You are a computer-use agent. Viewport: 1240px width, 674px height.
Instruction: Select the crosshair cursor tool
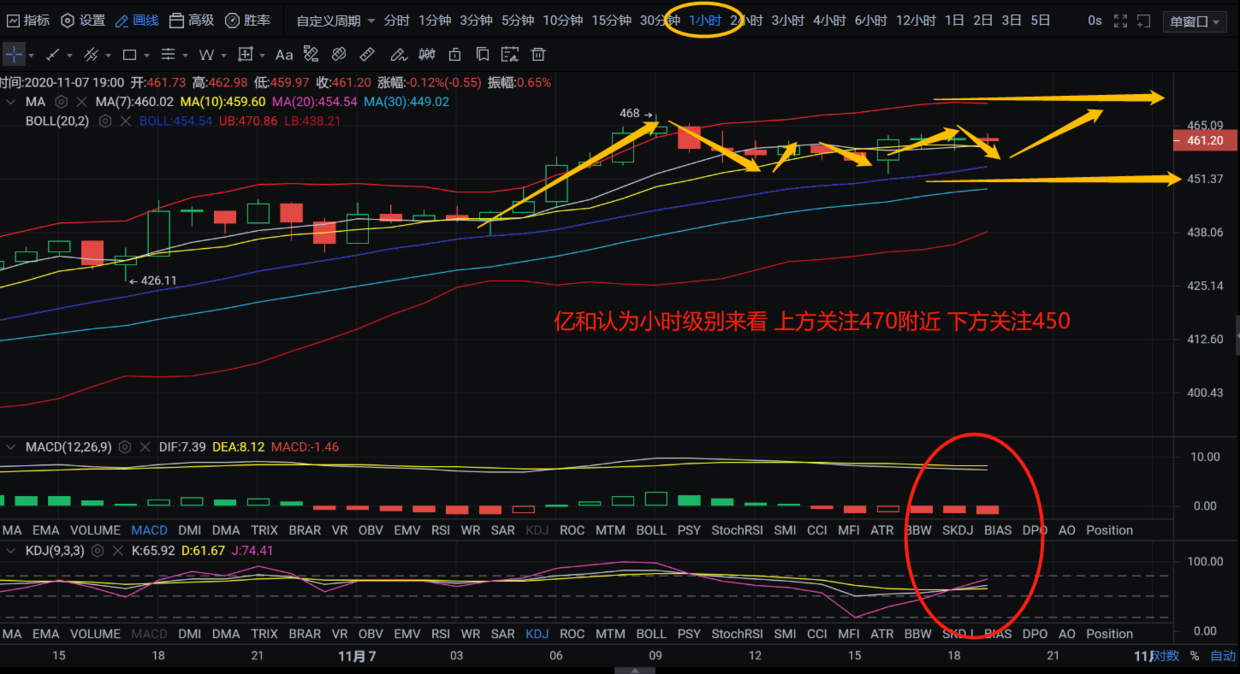[14, 54]
